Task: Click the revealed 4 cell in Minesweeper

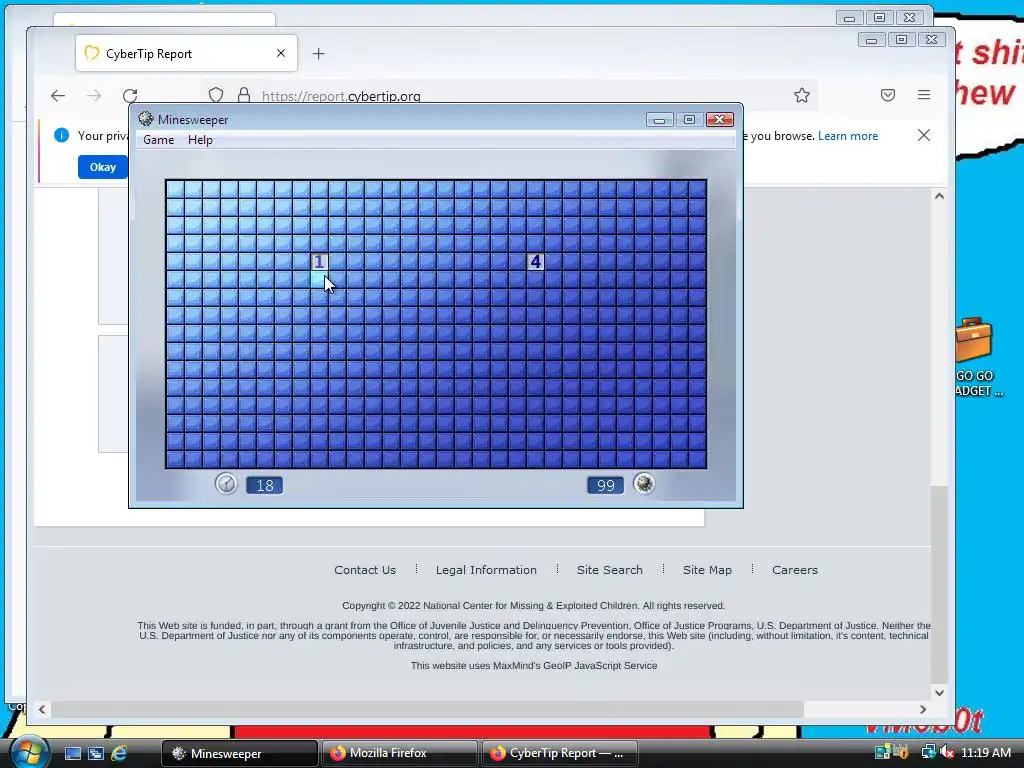Action: [536, 262]
